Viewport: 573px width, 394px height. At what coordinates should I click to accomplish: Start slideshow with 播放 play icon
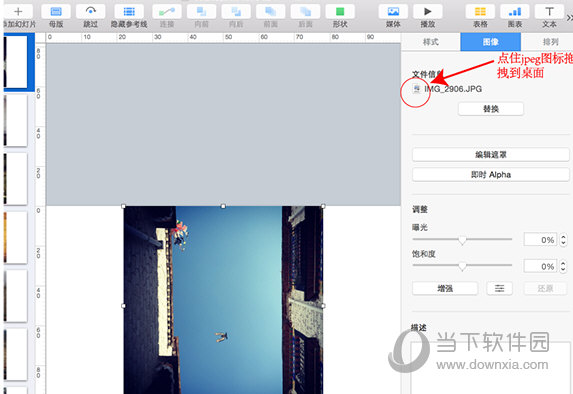tap(428, 12)
